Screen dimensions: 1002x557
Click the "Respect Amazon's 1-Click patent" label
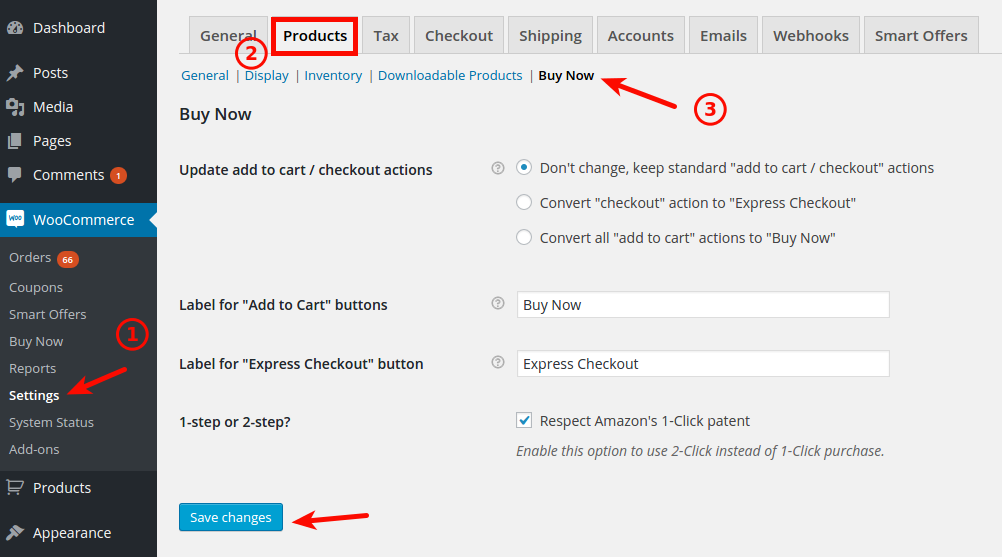[x=644, y=421]
